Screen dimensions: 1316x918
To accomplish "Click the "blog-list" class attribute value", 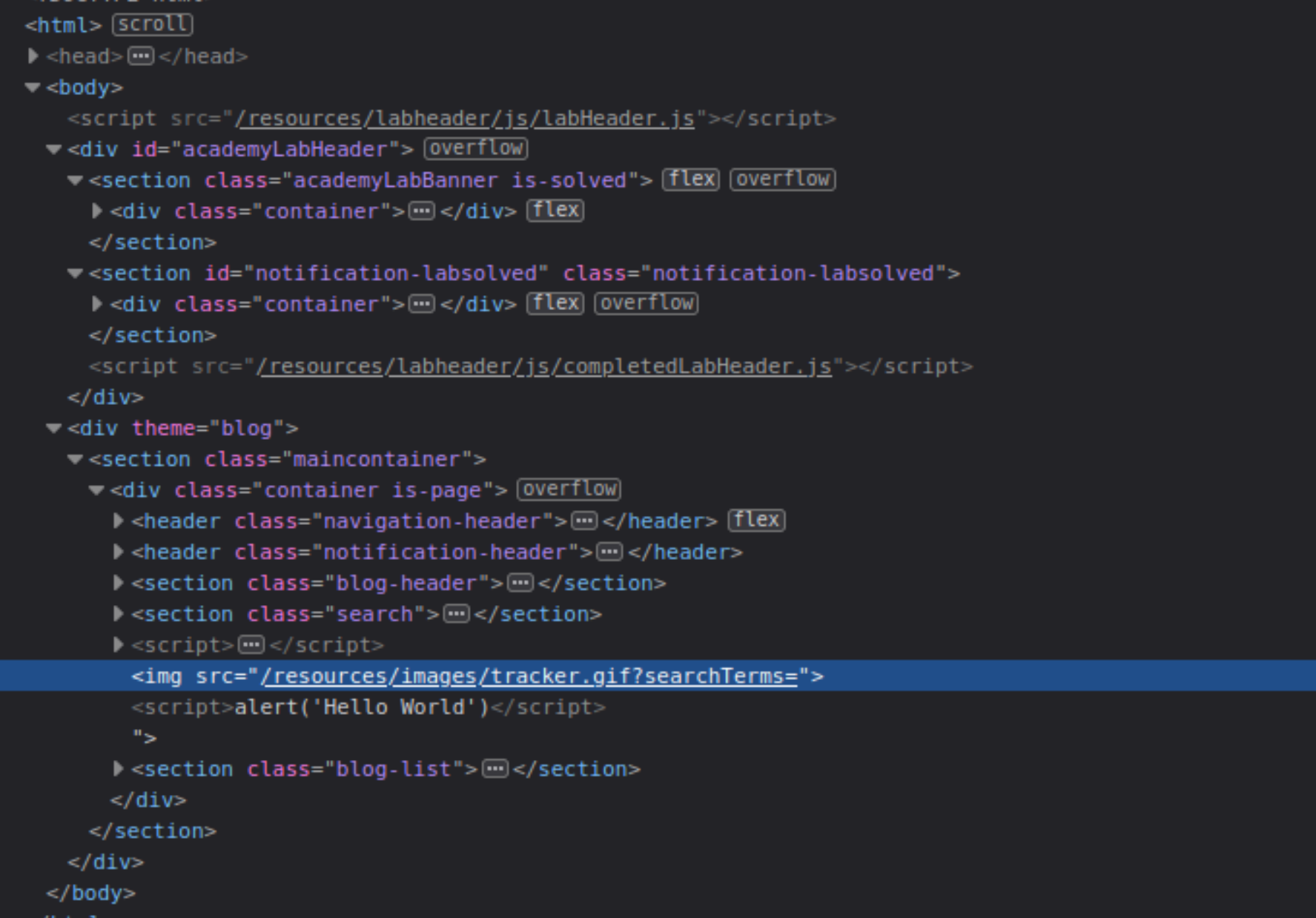I will (x=394, y=769).
